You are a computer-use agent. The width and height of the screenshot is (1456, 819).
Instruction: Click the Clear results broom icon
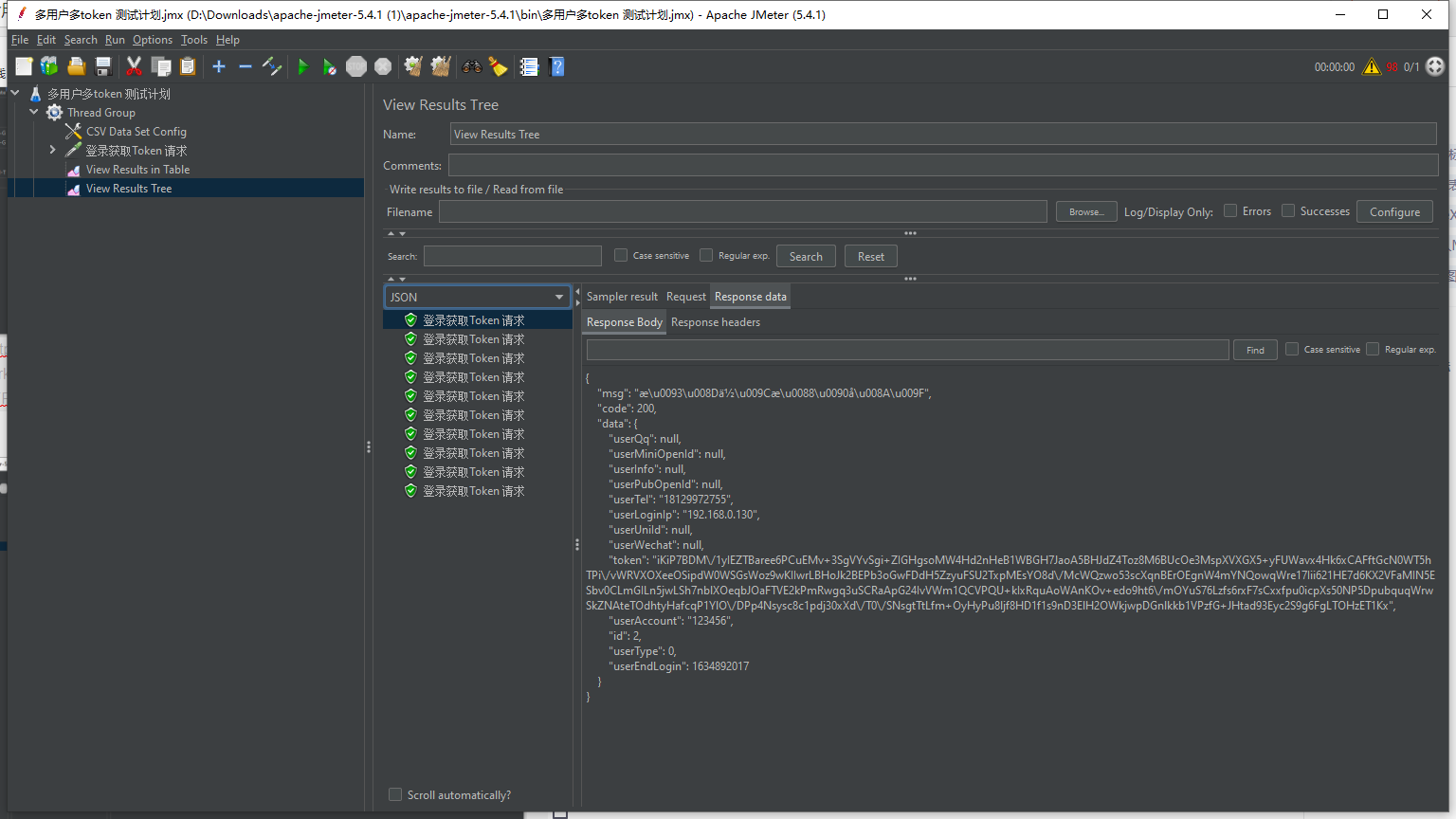point(413,66)
